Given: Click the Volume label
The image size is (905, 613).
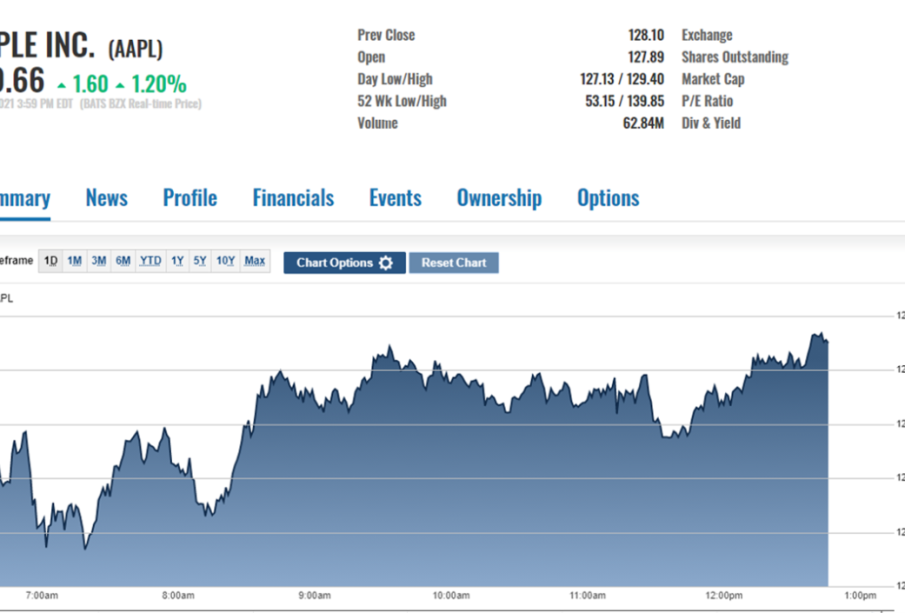Looking at the screenshot, I should [377, 123].
